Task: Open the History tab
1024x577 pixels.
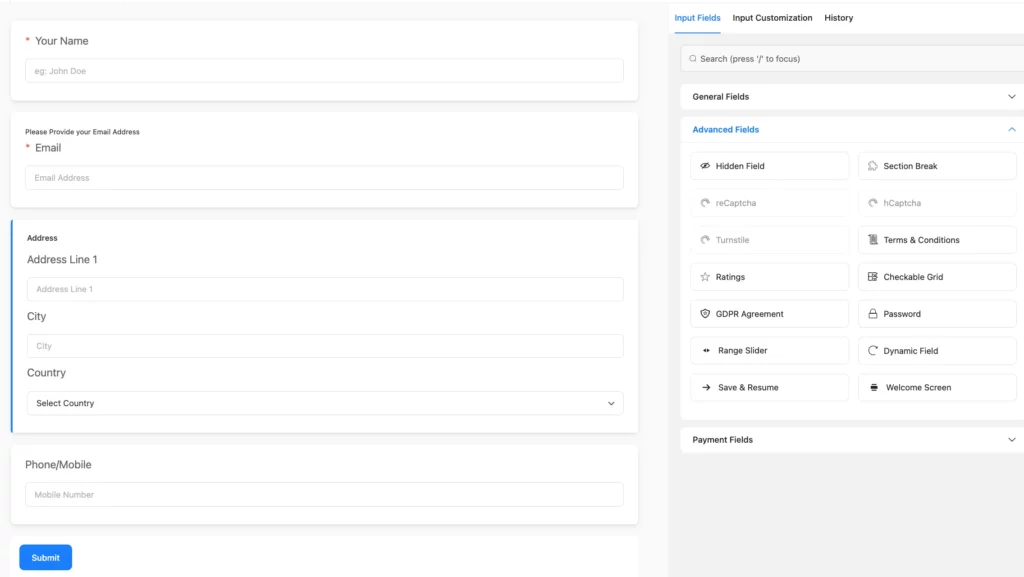Action: pos(839,18)
